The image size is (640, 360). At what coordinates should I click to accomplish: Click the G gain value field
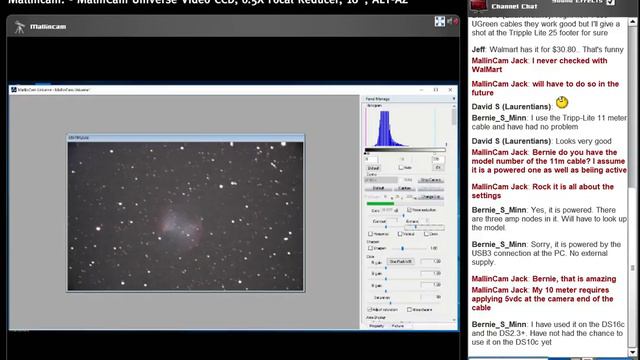click(x=431, y=273)
